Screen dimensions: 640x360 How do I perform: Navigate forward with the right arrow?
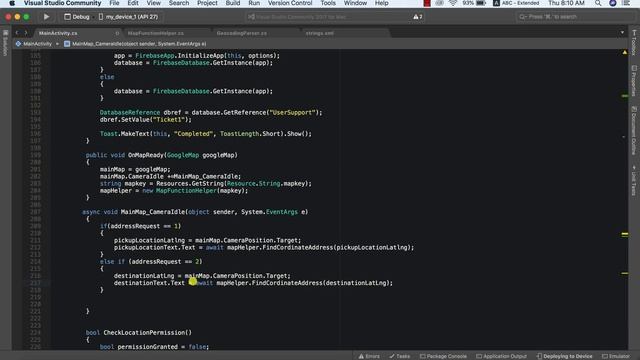pyautogui.click(x=26, y=33)
